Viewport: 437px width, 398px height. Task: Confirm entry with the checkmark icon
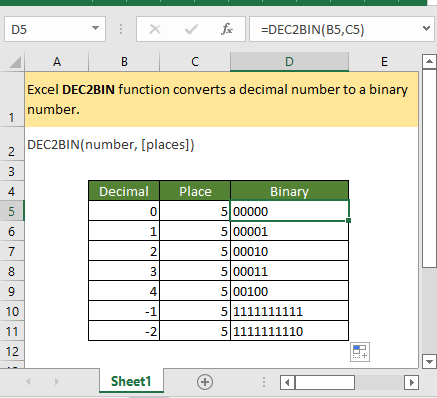click(191, 29)
